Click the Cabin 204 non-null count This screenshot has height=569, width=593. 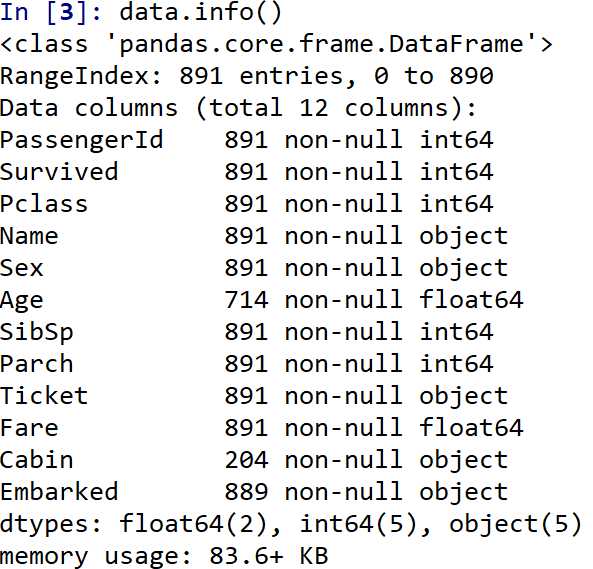pos(314,460)
